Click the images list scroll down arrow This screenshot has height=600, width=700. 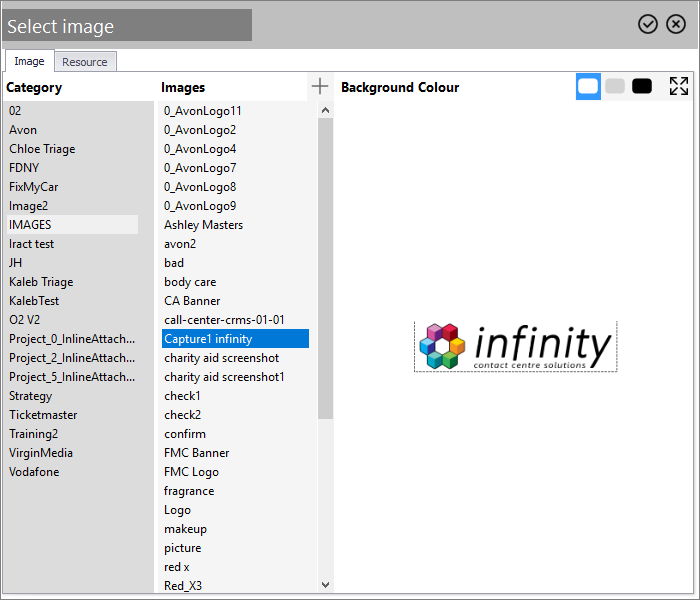(x=325, y=584)
